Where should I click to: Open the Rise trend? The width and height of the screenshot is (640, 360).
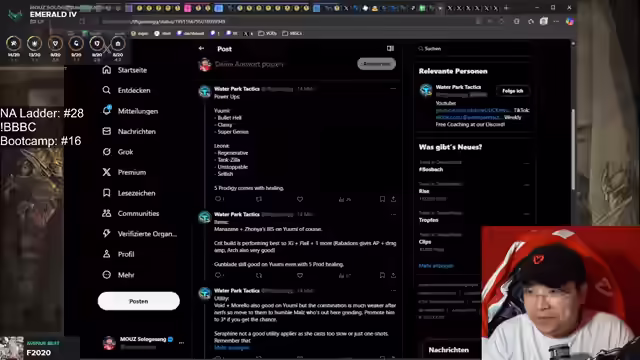[x=424, y=191]
